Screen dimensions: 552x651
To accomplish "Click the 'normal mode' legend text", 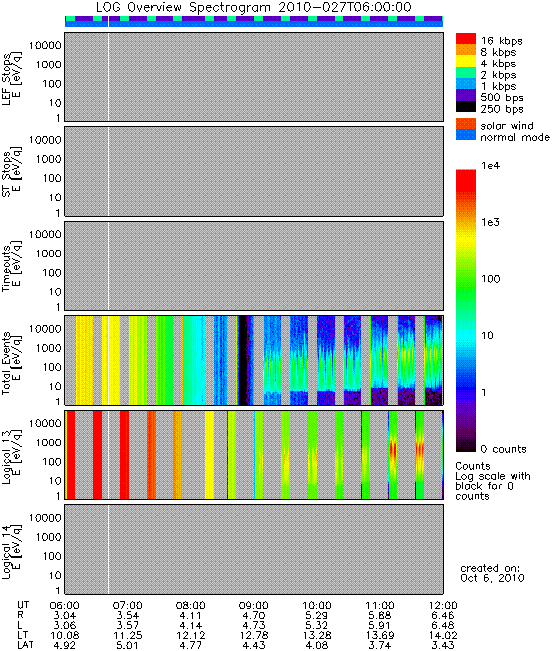I will pos(515,137).
